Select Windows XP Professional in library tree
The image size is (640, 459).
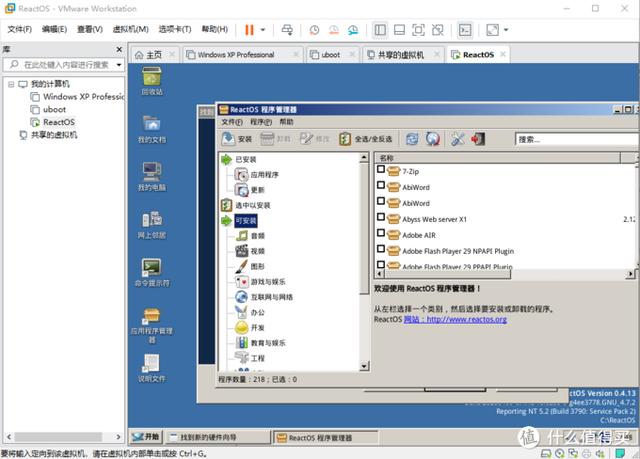[x=78, y=97]
